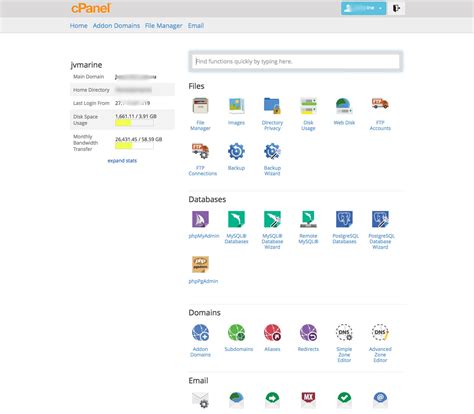
Task: Click the Home Directory label
Action: click(91, 90)
